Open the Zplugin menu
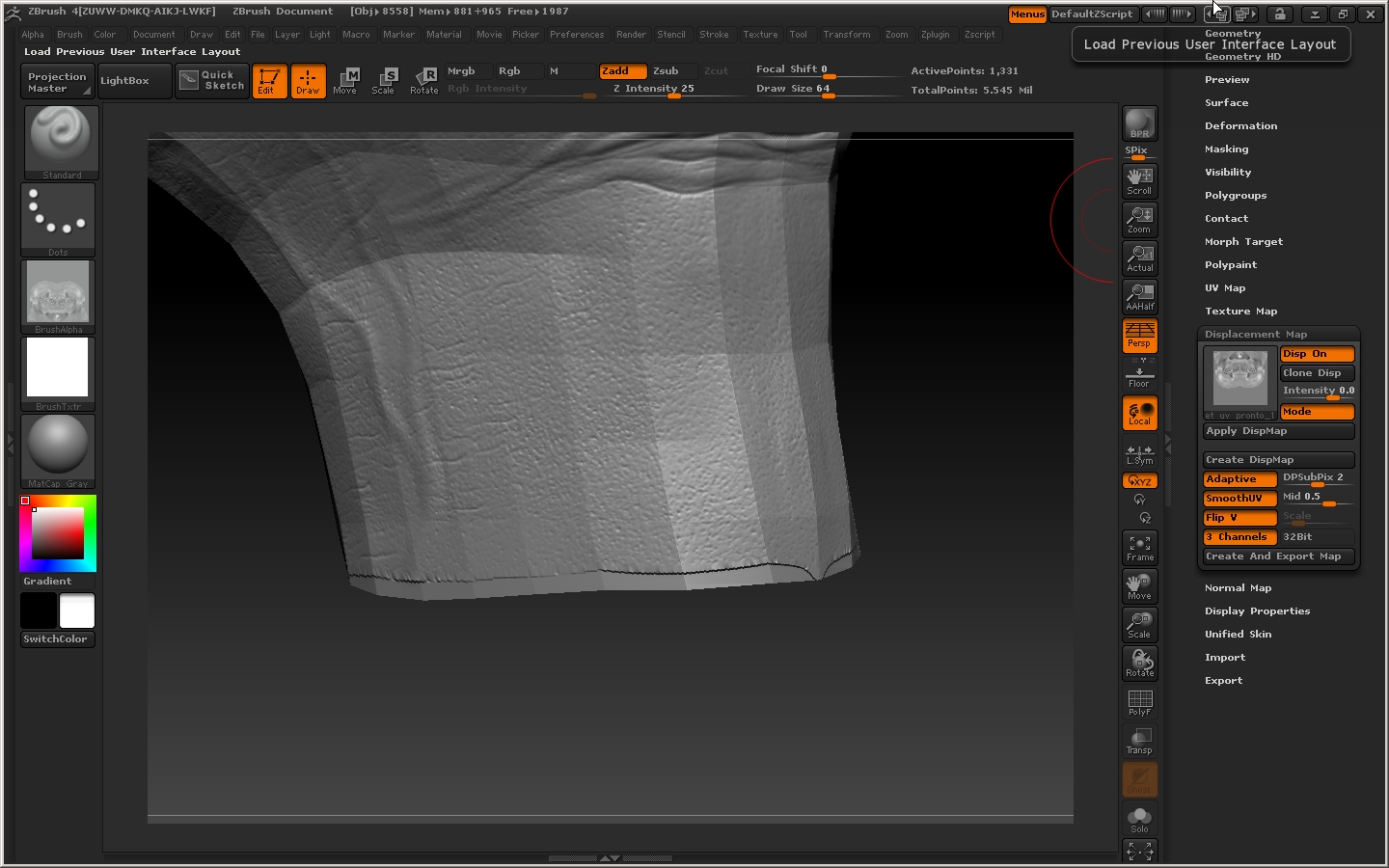Screen dimensions: 1389x868 935,35
